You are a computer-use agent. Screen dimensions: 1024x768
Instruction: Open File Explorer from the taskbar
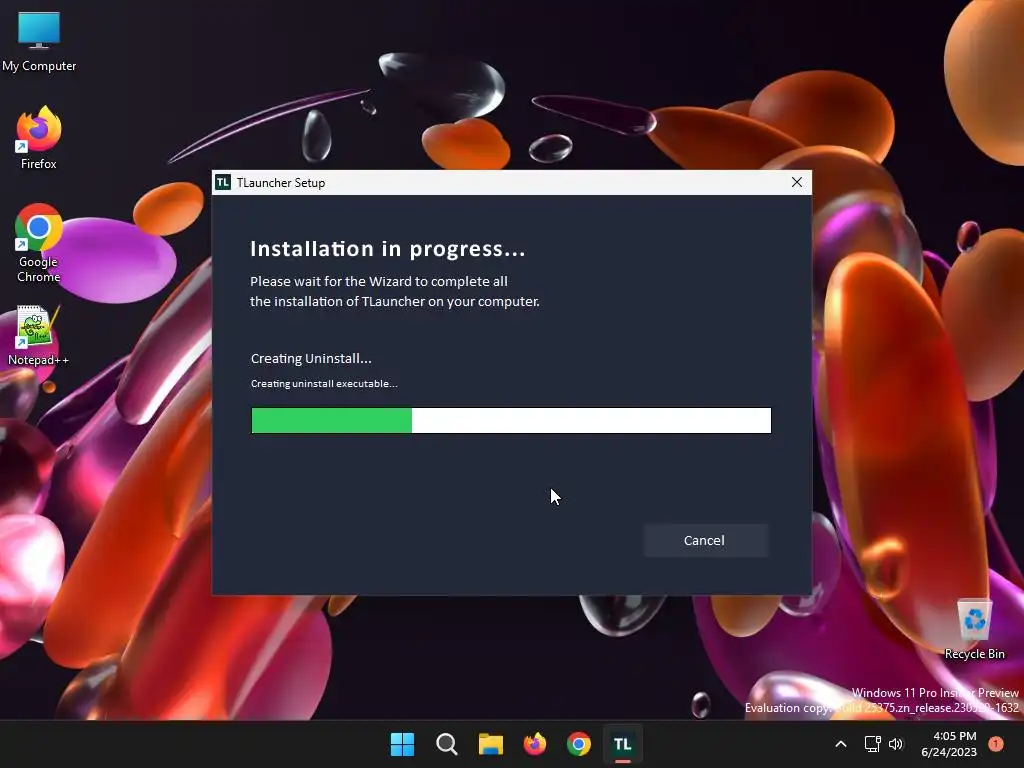tap(490, 744)
